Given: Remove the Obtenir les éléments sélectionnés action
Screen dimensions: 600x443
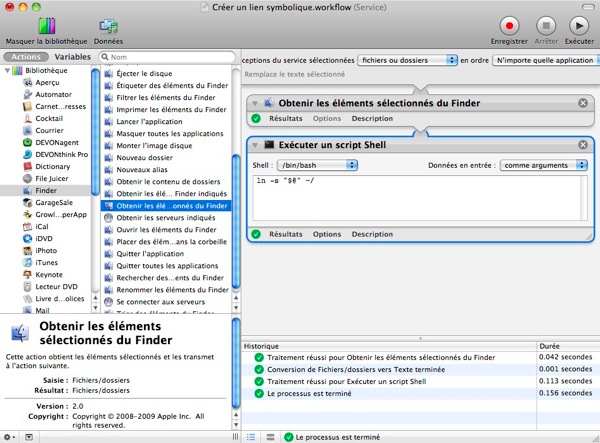Looking at the screenshot, I should pos(583,103).
